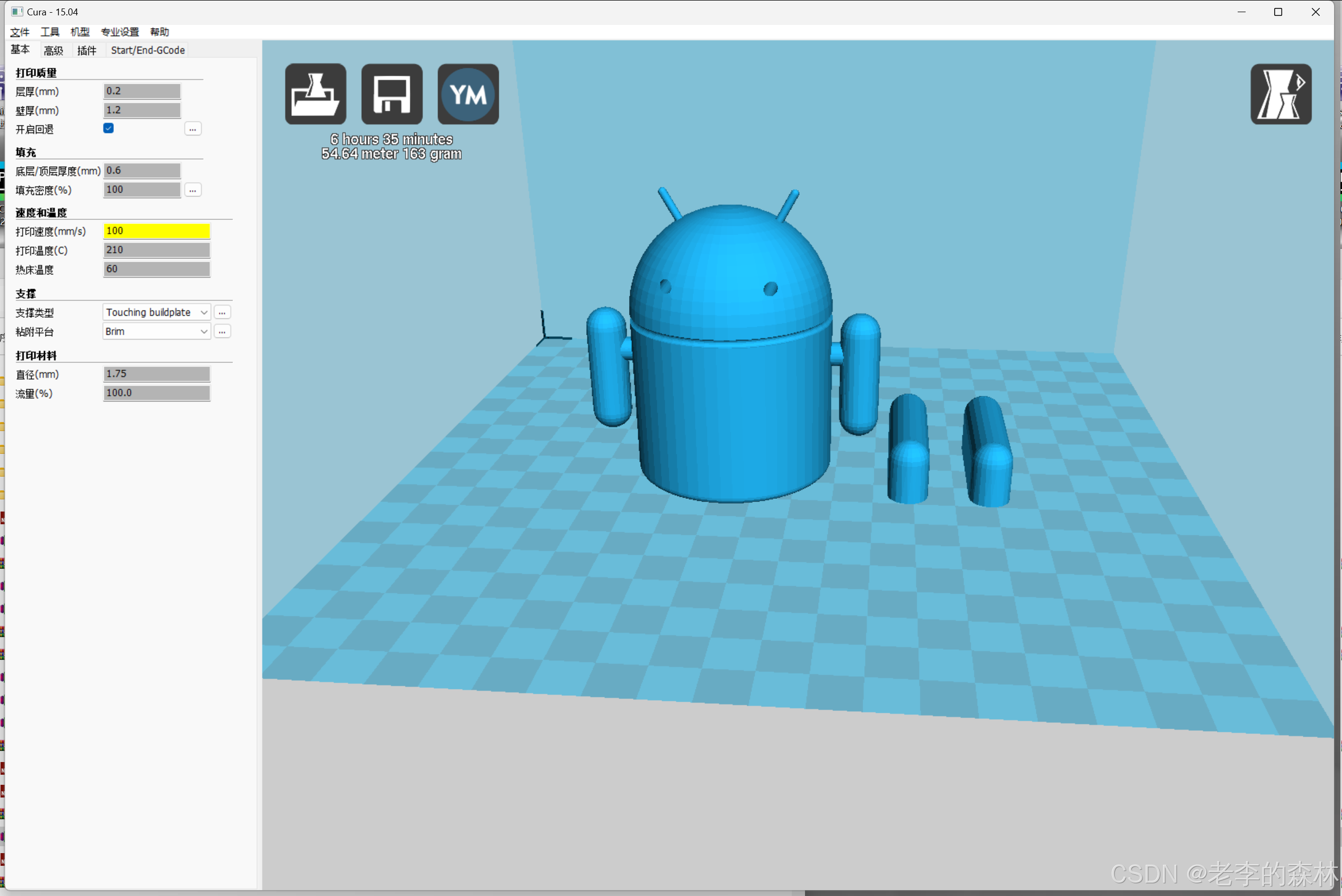The image size is (1342, 896).
Task: Open the View mode icon top right
Action: (1280, 94)
